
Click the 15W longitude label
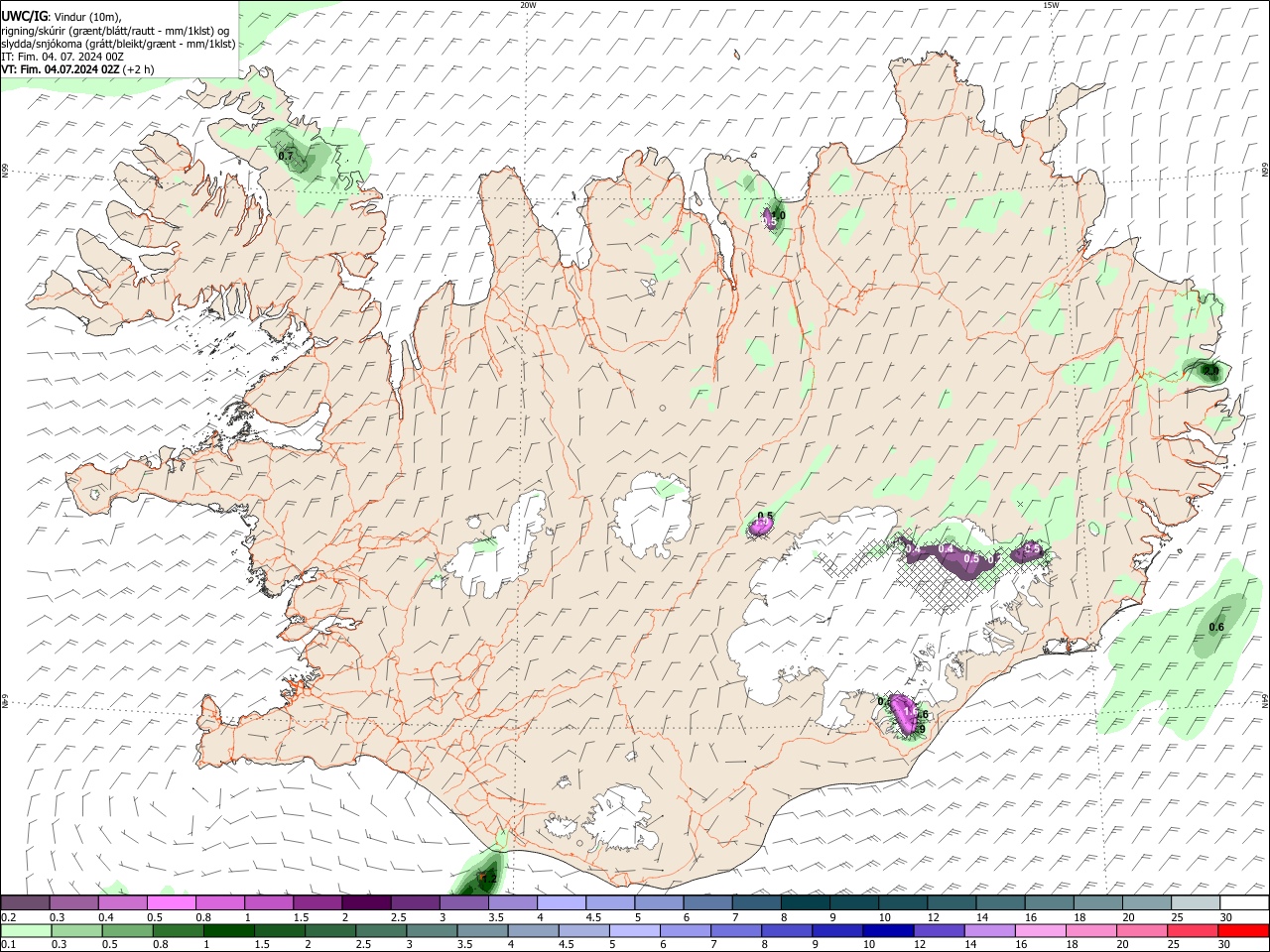1051,5
